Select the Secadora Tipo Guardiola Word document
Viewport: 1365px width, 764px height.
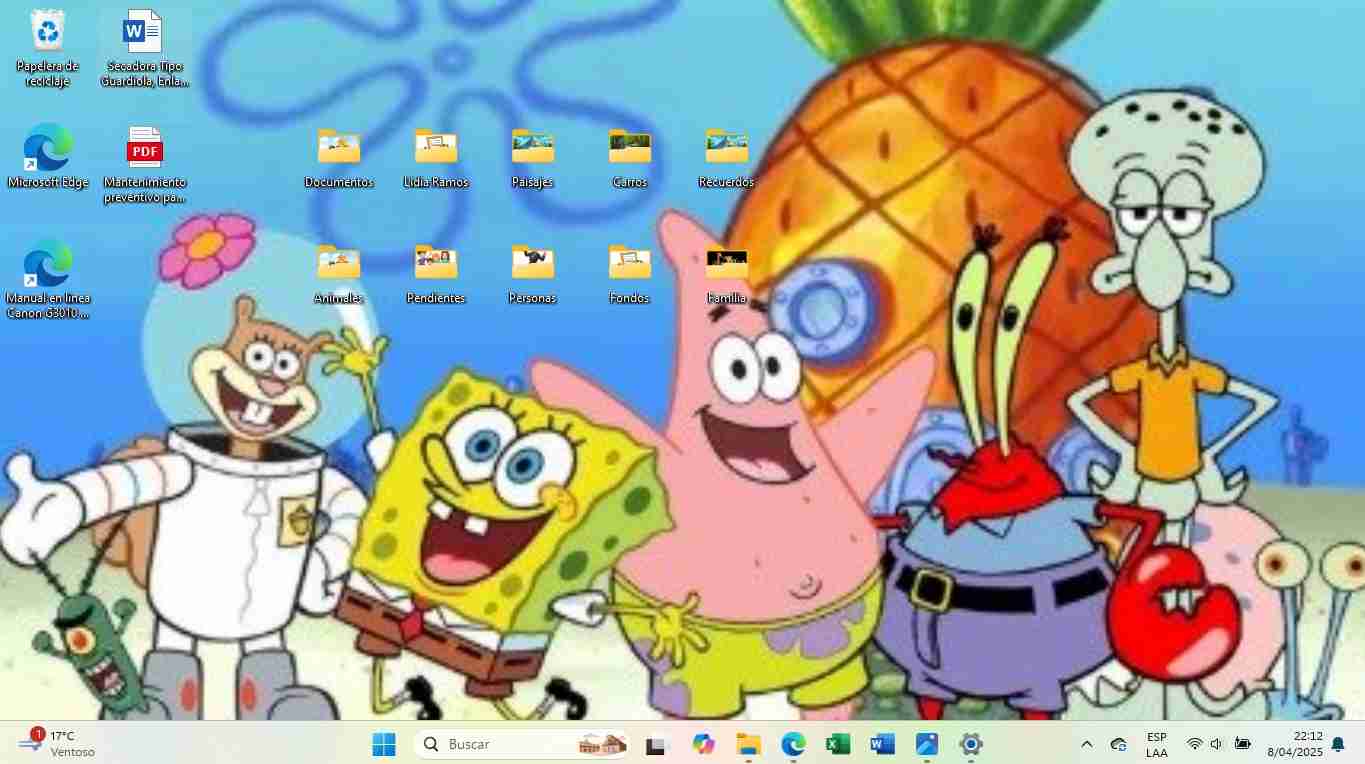[144, 48]
